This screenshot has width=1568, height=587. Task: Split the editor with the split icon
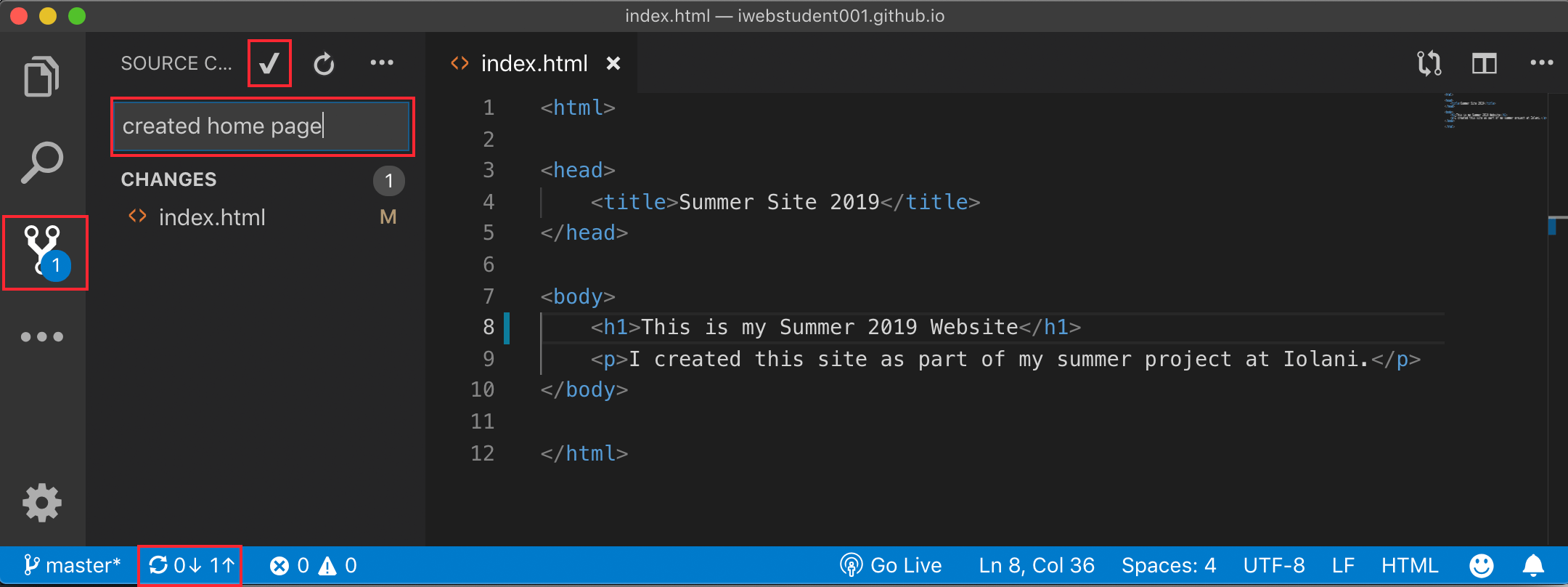pos(1484,64)
